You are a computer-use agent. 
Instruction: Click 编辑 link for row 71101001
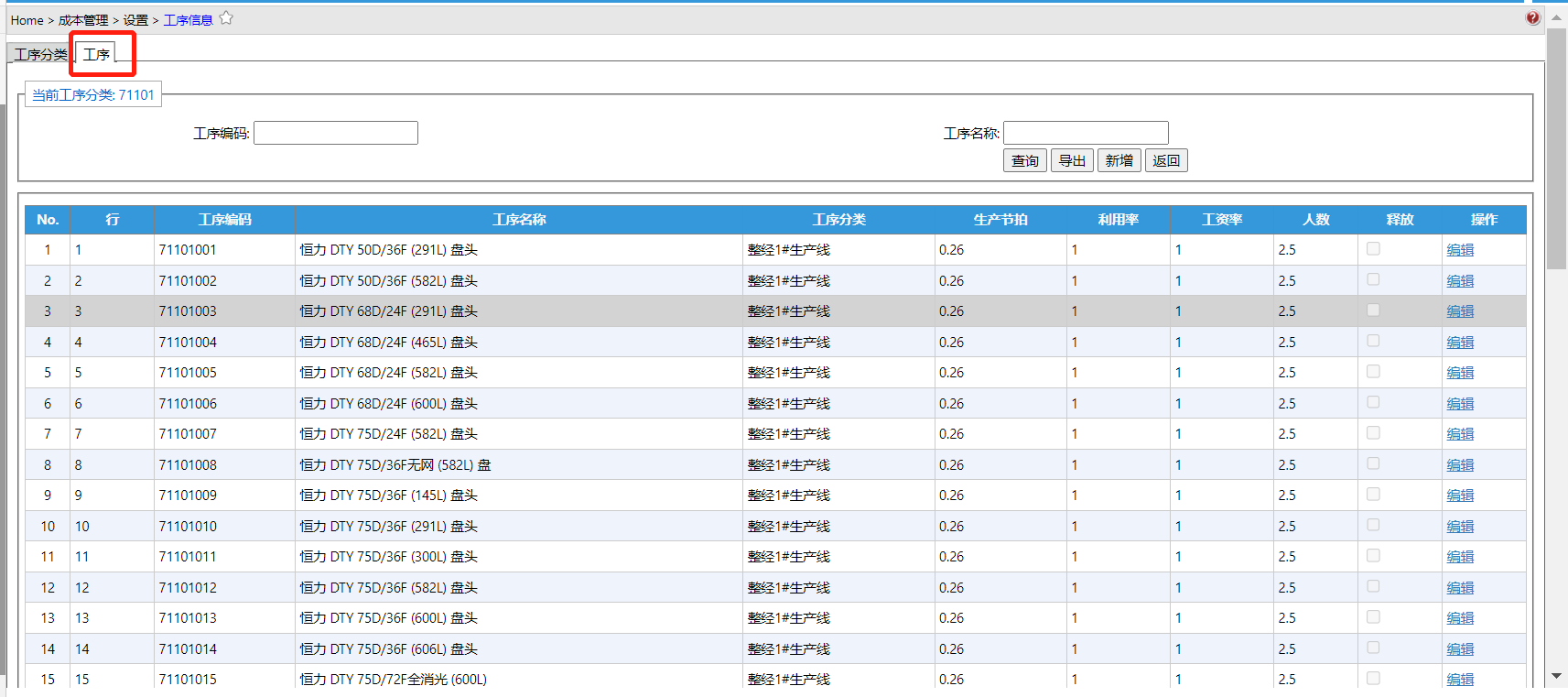(1460, 250)
